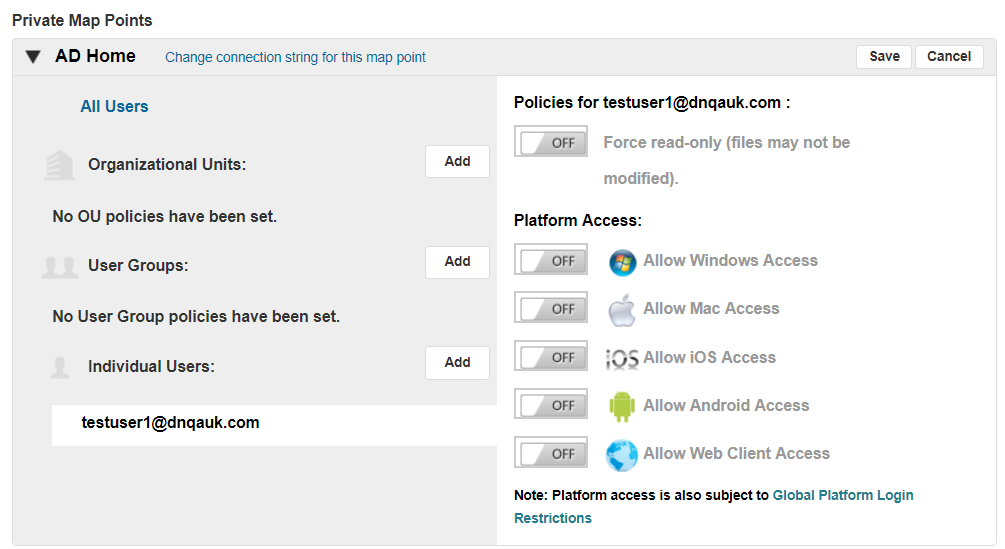Click the User Groups people icon
The height and width of the screenshot is (549, 1005).
pyautogui.click(x=60, y=266)
